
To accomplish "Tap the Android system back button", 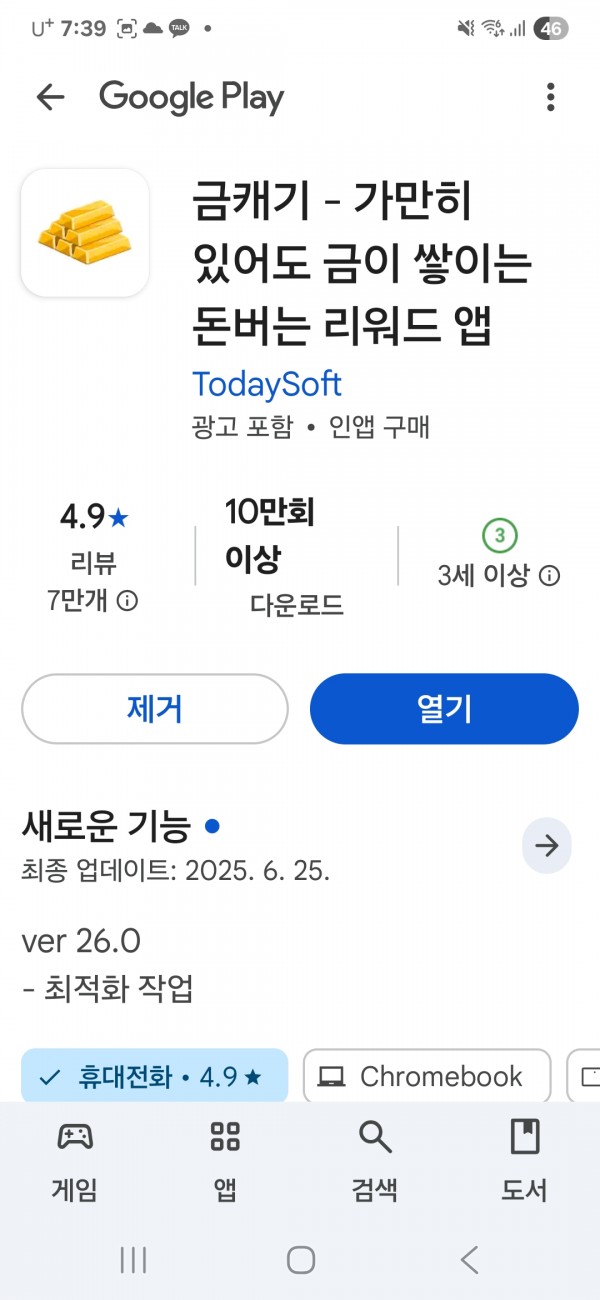I will (469, 1260).
